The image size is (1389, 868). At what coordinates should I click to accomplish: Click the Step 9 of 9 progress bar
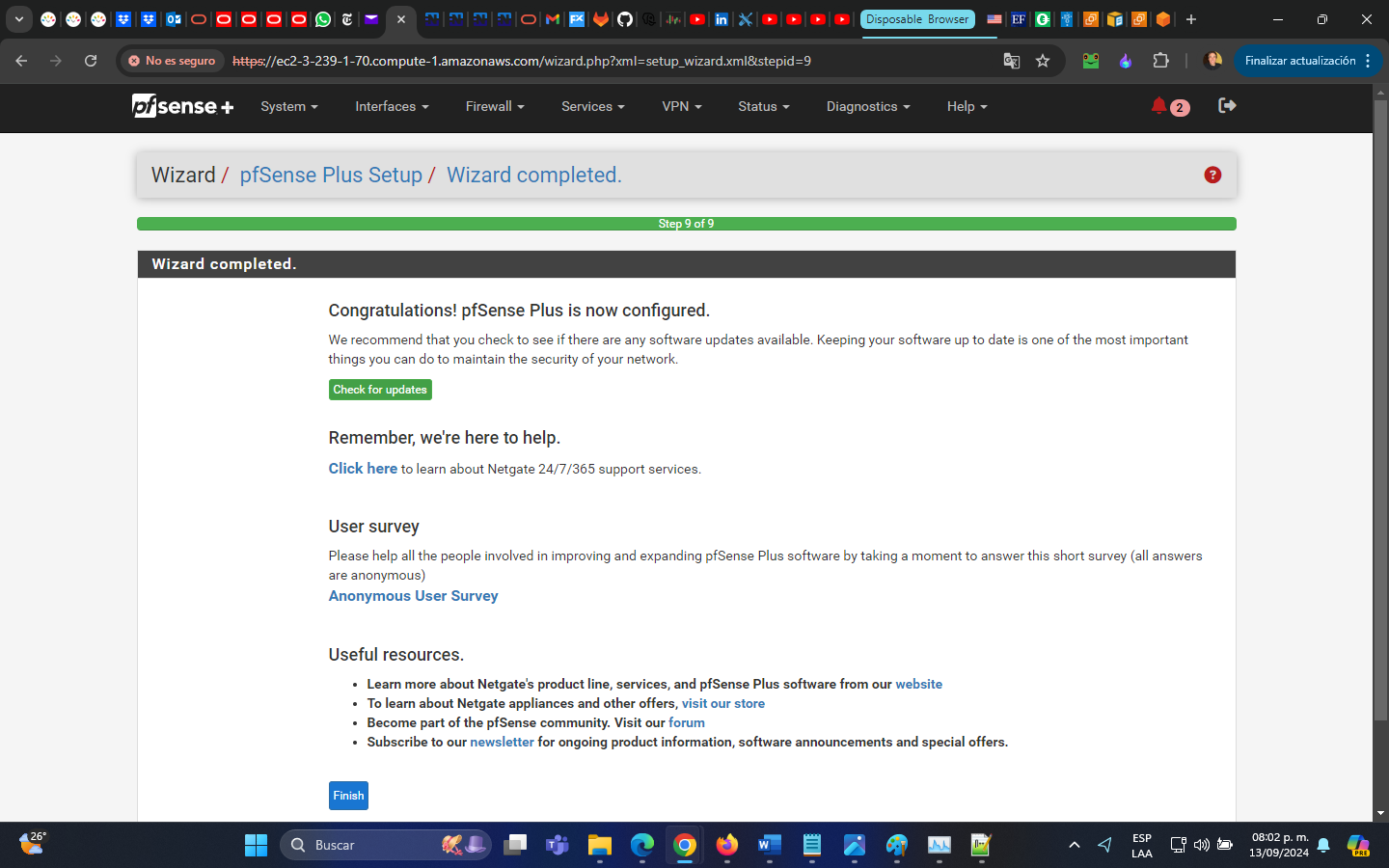click(687, 224)
